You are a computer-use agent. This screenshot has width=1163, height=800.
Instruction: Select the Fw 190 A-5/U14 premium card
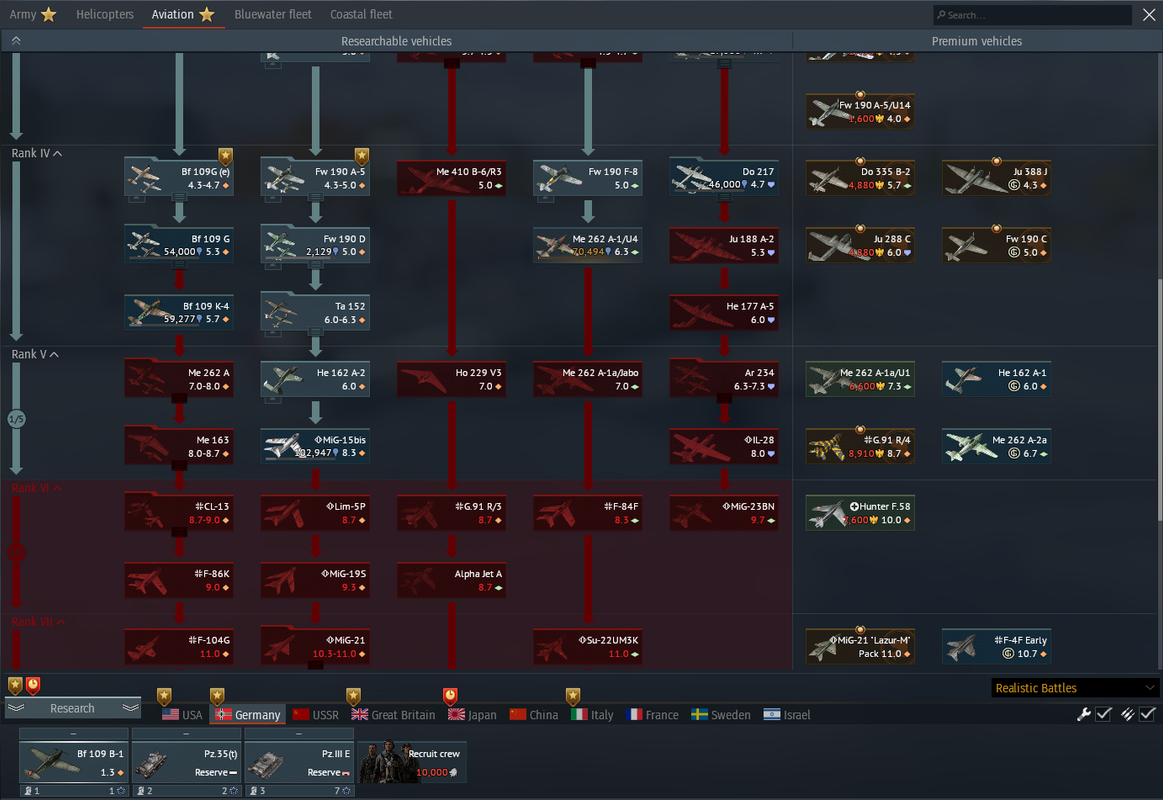tap(860, 111)
